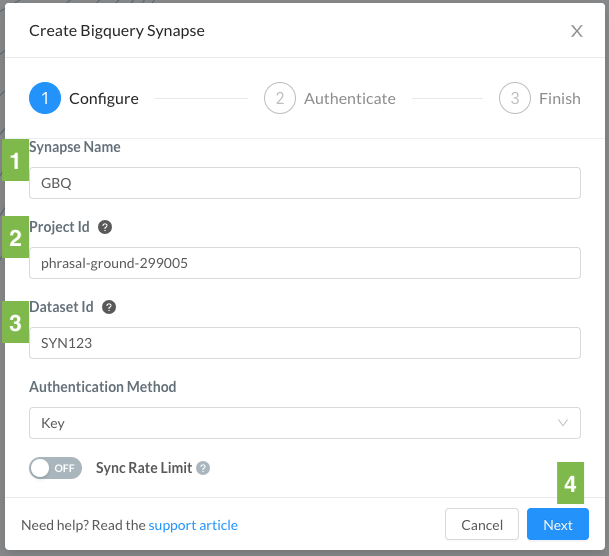
Task: Click the Configure step label
Action: 104,99
